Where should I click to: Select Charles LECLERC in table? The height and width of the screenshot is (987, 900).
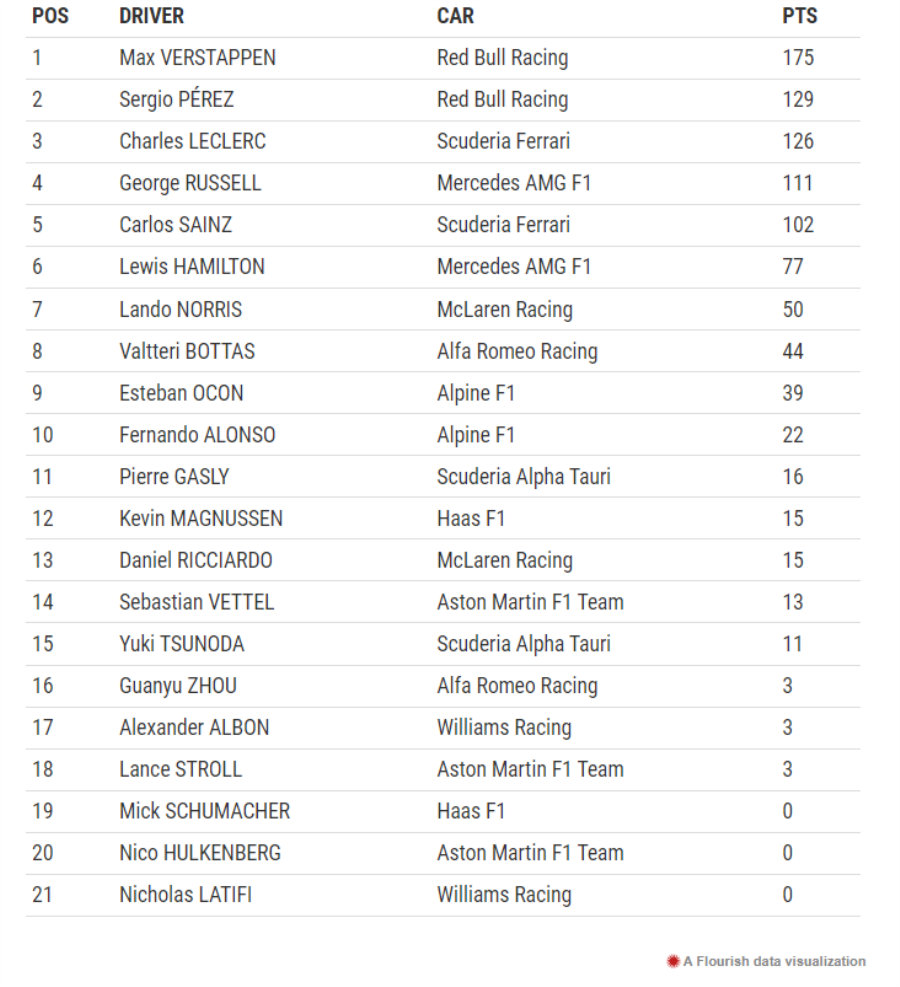pyautogui.click(x=193, y=141)
